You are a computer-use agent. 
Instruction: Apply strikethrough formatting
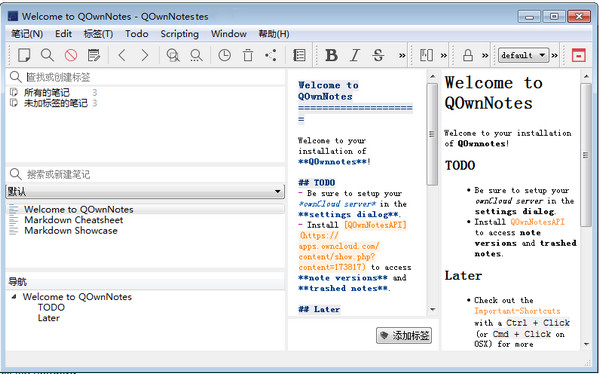(x=378, y=55)
